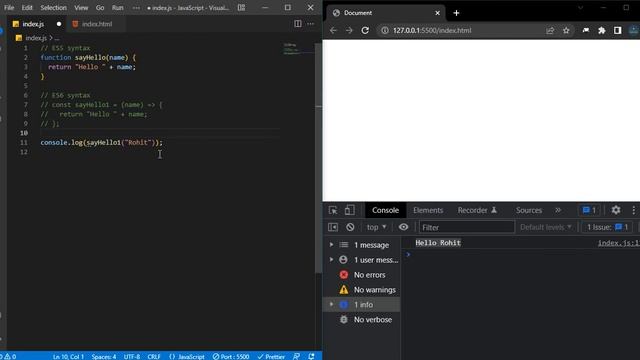Place the cursor on the console.log line
The width and height of the screenshot is (640, 360).
pos(101,142)
